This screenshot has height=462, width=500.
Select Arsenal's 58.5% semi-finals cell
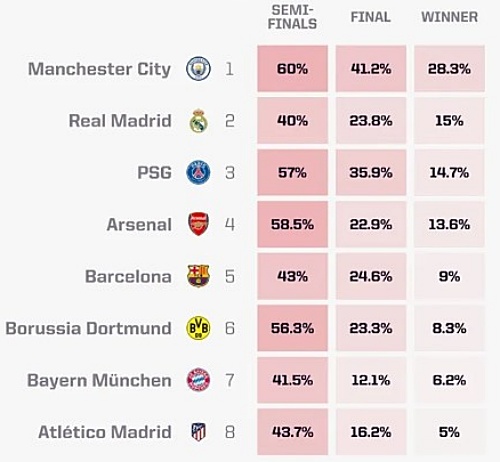point(292,224)
